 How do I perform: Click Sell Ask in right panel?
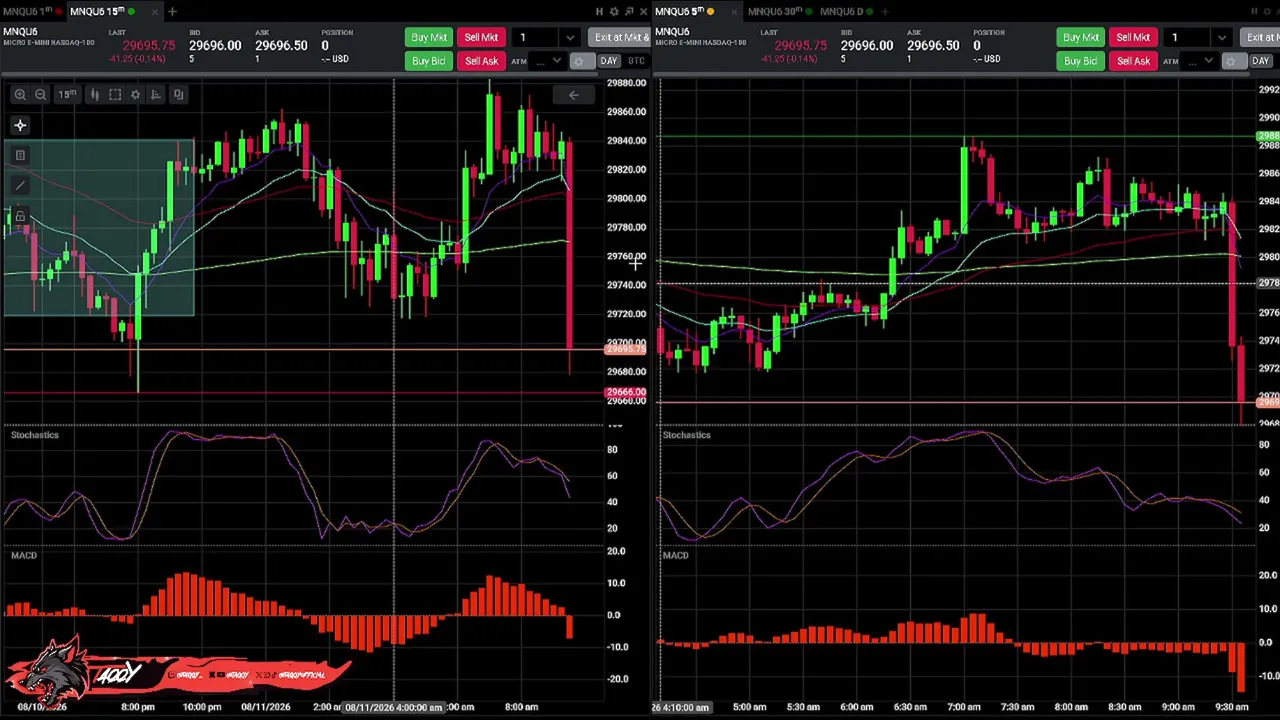pos(1133,61)
